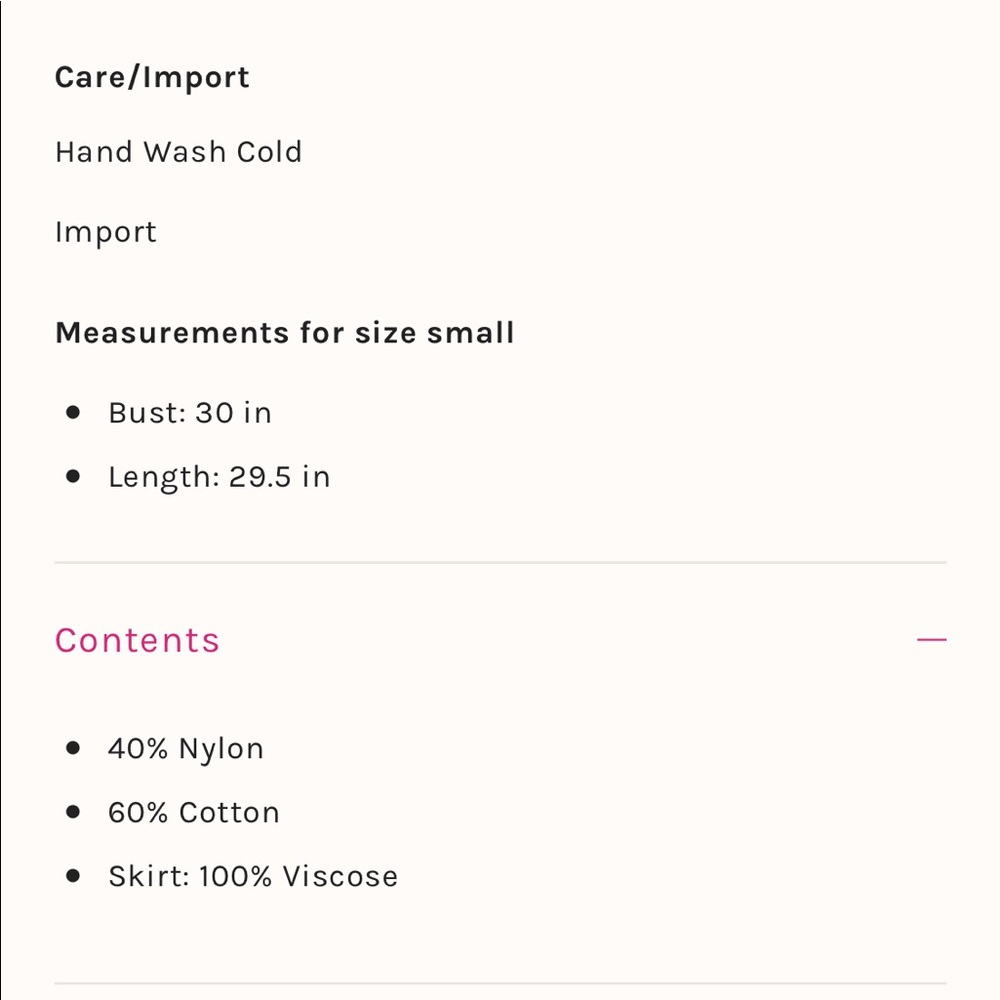Click the bullet point beside Bust

click(73, 413)
